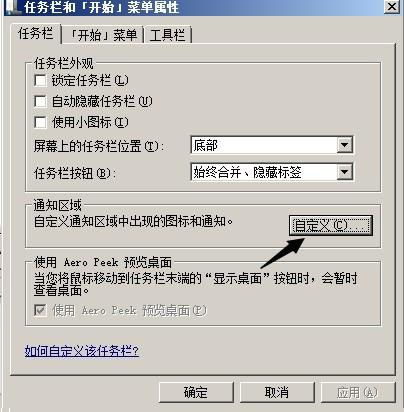Click the 自定义(C)... button

click(331, 226)
